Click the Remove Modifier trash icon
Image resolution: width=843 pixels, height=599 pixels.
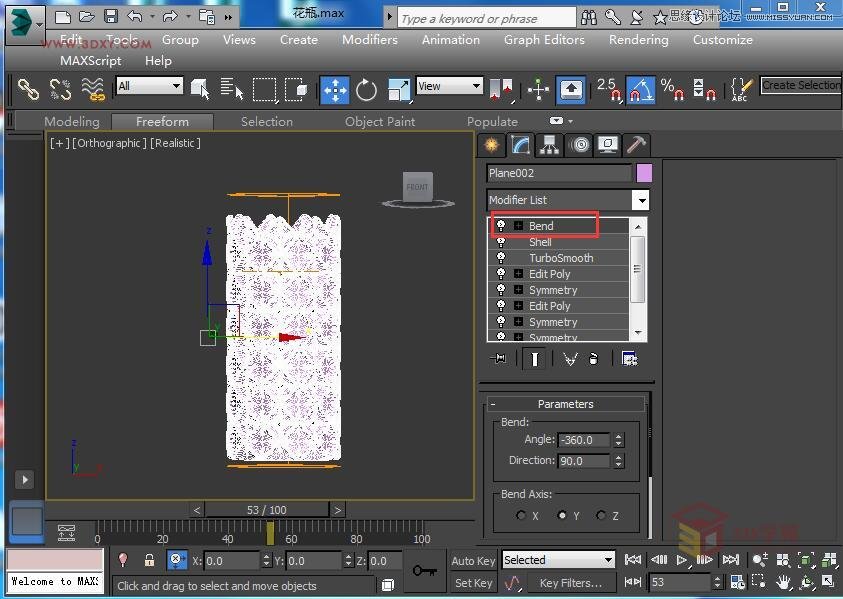click(593, 358)
